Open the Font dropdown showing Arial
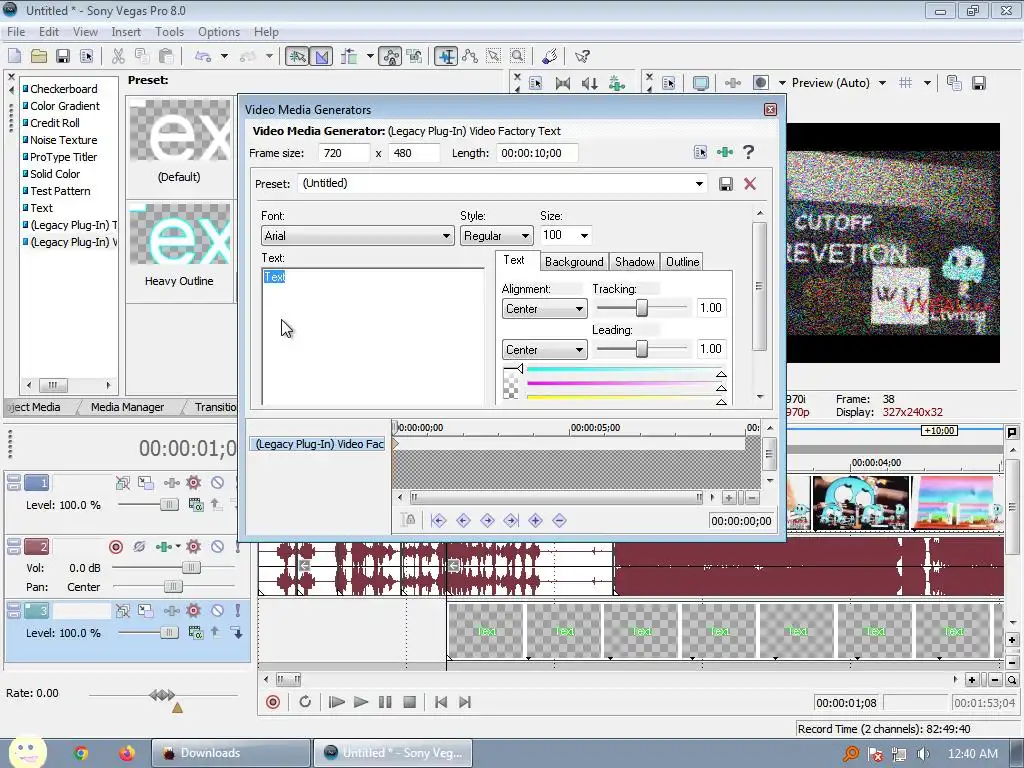Viewport: 1024px width, 768px height. pyautogui.click(x=357, y=236)
